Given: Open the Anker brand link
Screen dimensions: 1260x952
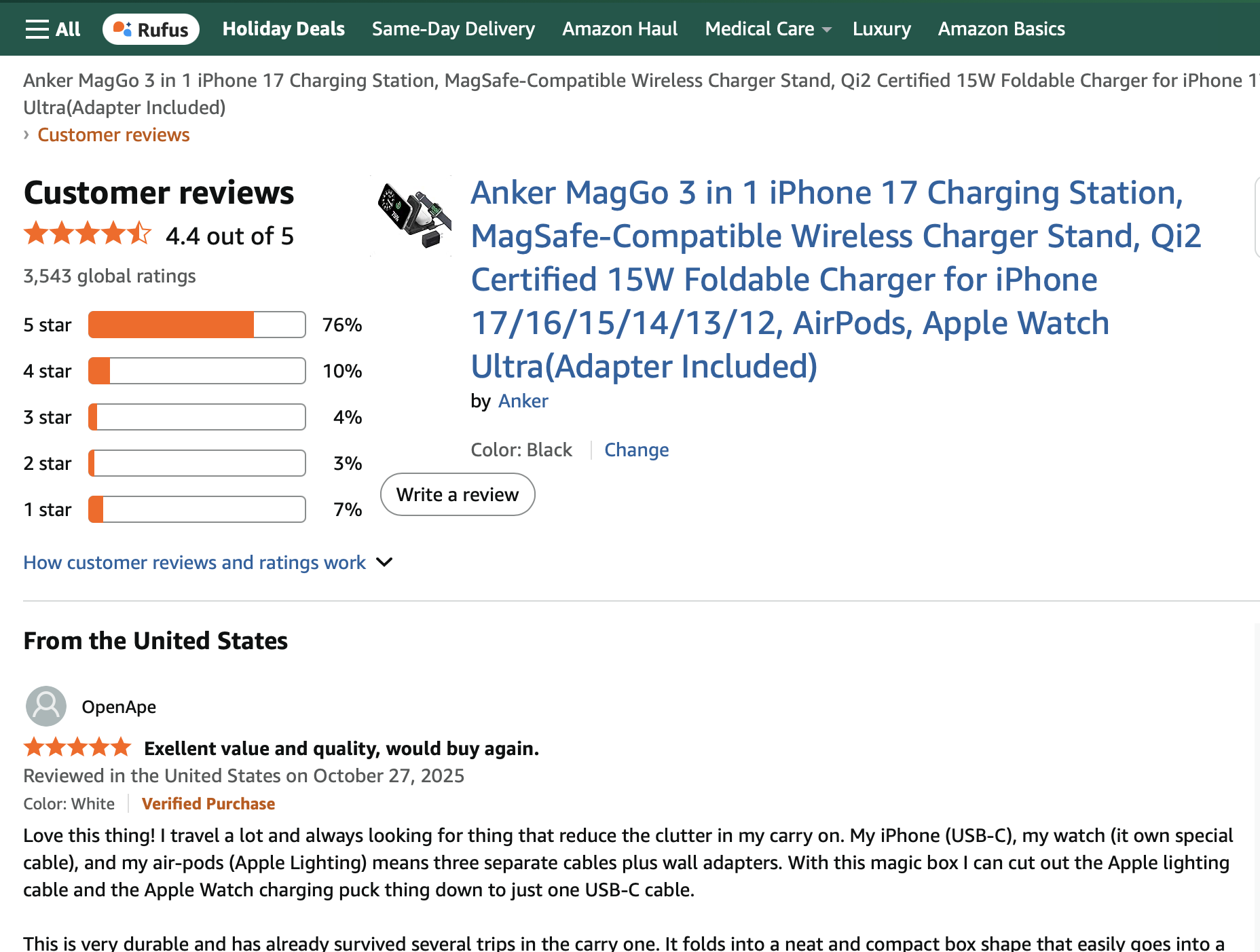Looking at the screenshot, I should 523,401.
